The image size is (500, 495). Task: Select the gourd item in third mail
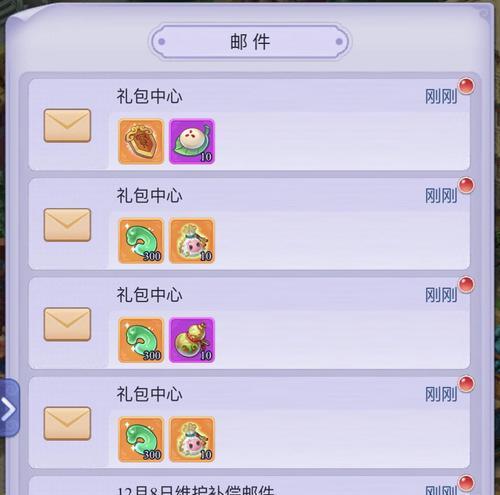(192, 340)
